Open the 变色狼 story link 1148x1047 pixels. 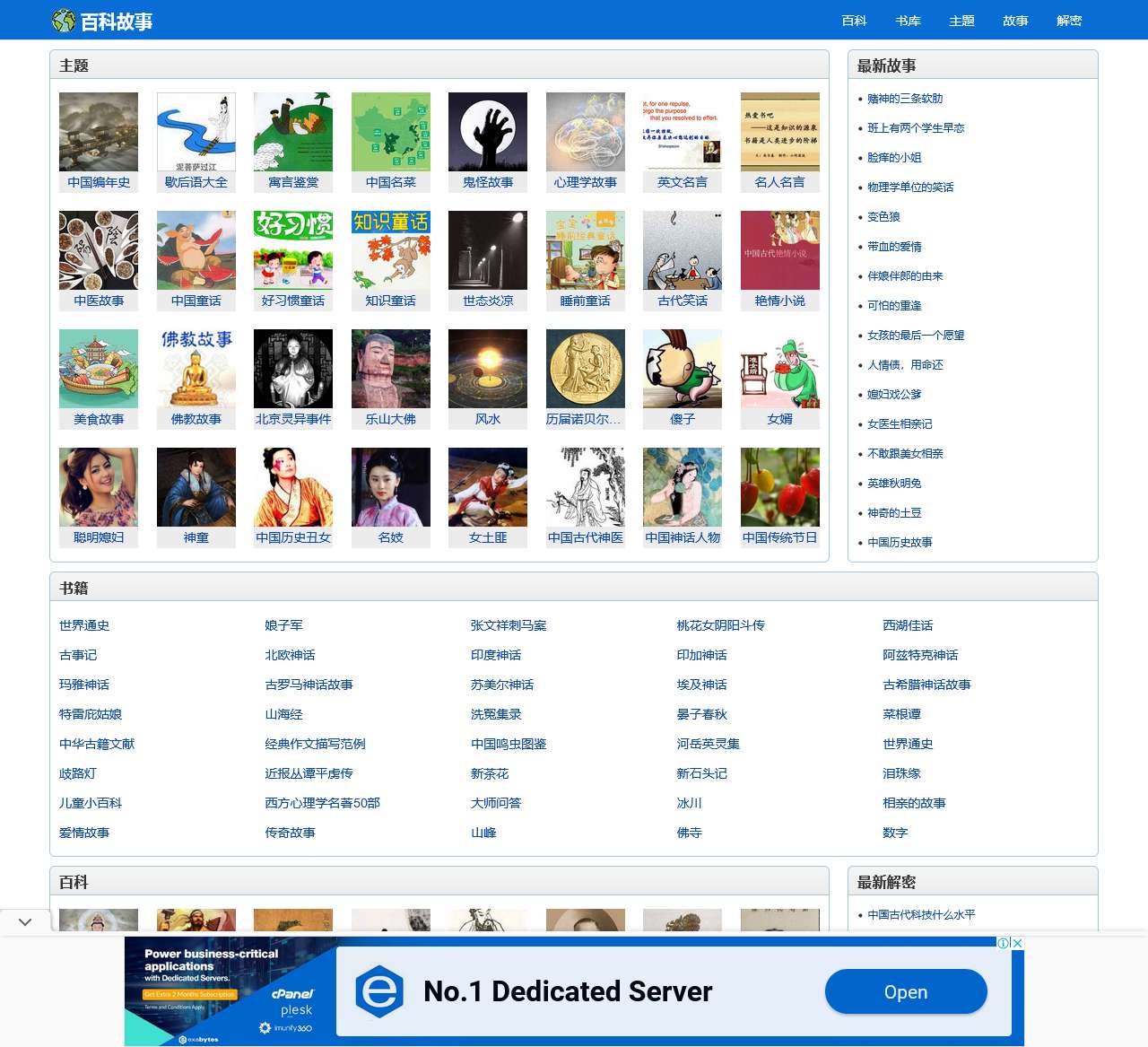(x=883, y=217)
